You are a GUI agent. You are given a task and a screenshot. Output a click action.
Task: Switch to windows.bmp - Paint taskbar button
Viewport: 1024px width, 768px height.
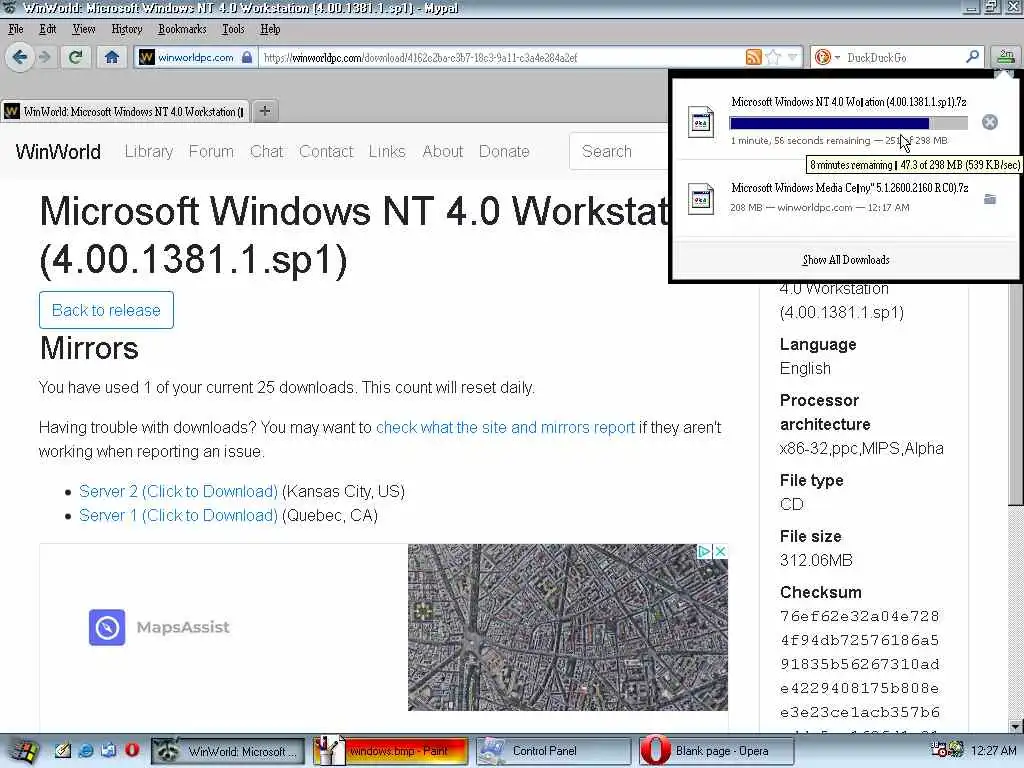click(x=391, y=751)
